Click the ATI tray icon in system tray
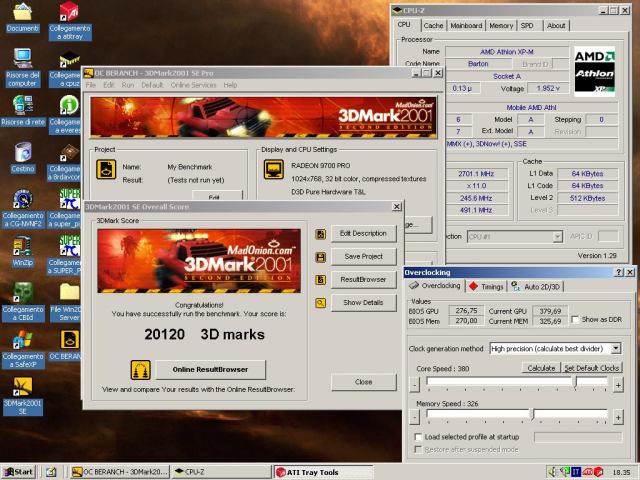Screen dimensions: 640x480 tap(587, 472)
